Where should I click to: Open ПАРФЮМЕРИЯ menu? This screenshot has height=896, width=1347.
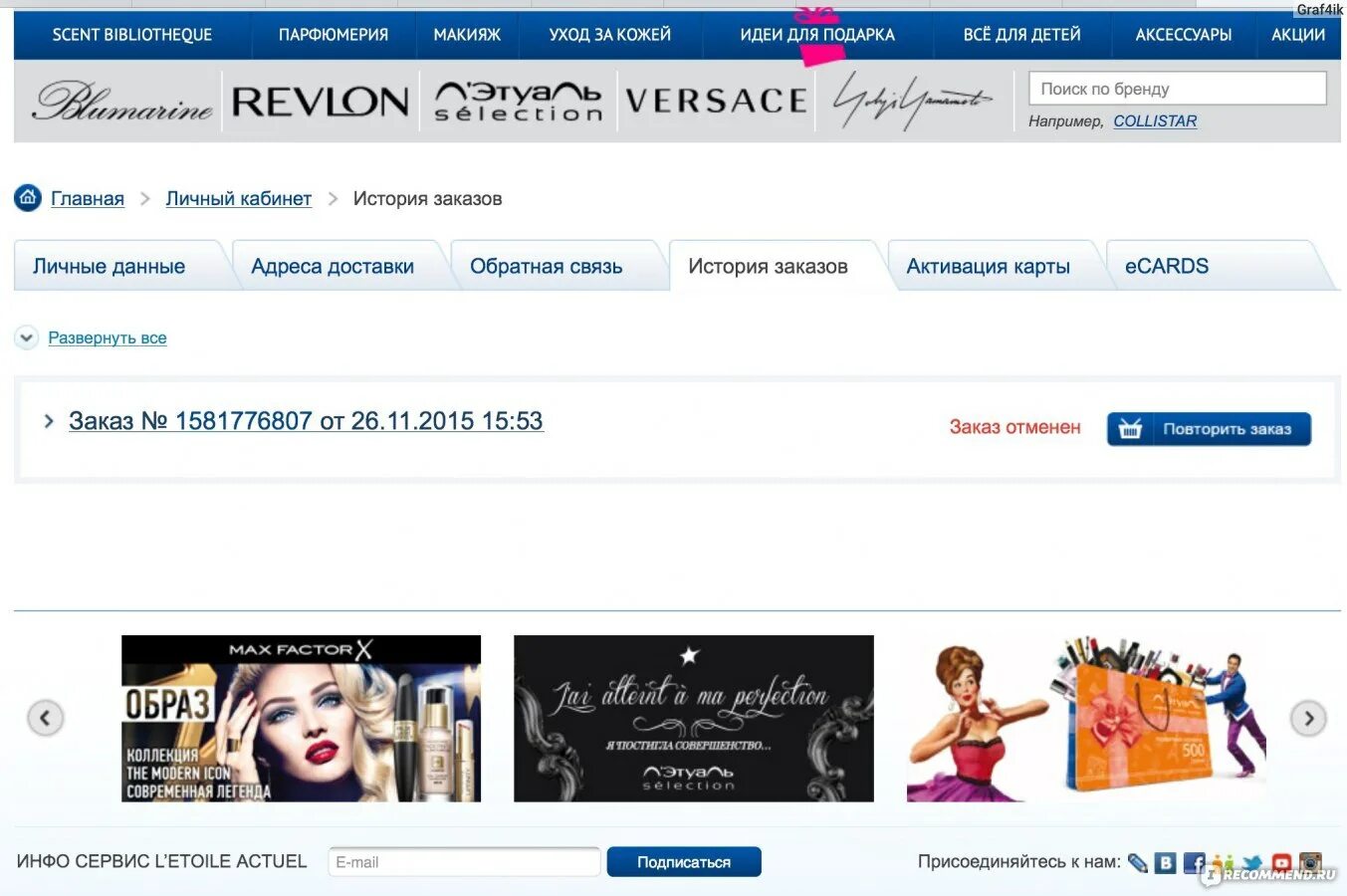tap(334, 35)
